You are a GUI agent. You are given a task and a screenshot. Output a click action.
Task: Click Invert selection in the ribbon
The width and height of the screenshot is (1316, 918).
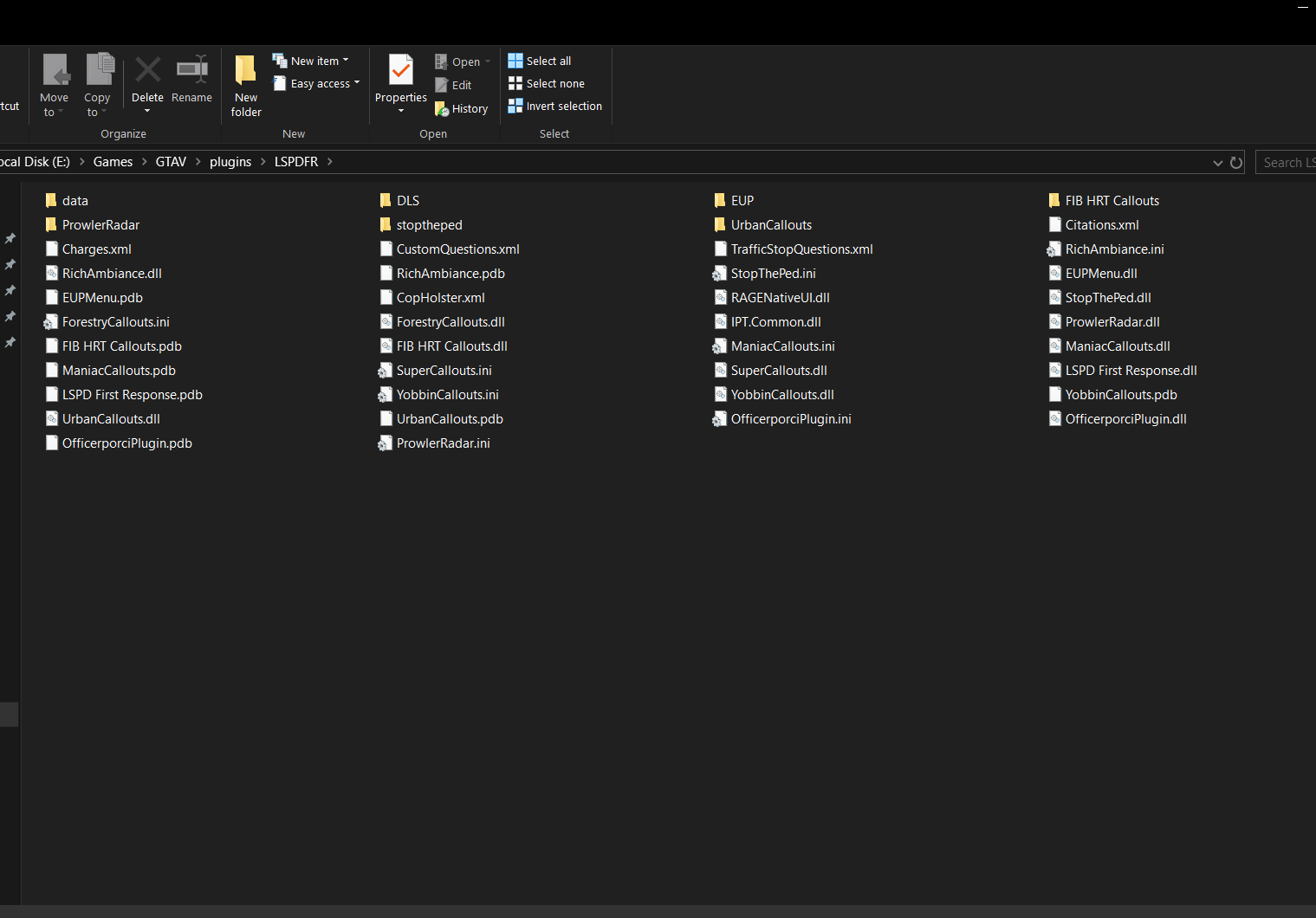click(x=555, y=106)
